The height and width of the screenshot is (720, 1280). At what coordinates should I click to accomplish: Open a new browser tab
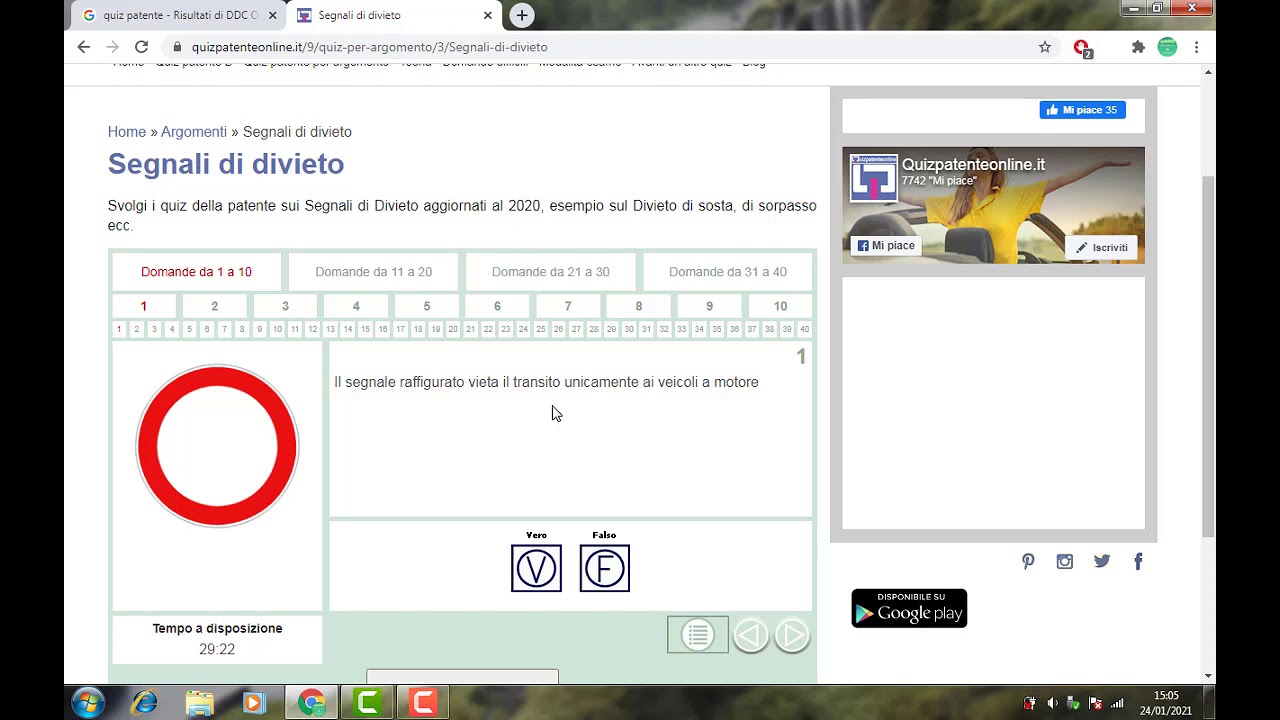point(522,15)
